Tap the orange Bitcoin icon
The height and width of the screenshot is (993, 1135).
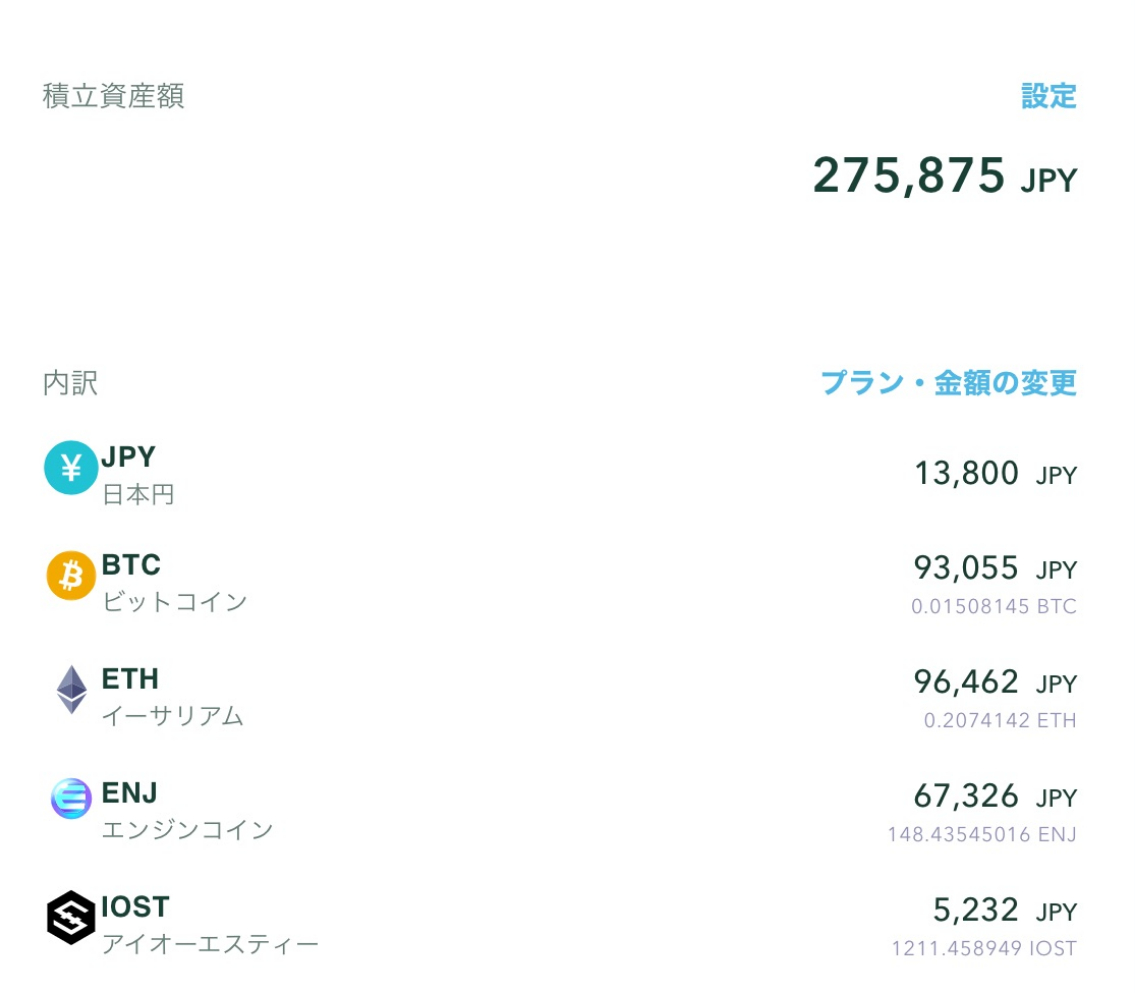click(x=71, y=576)
